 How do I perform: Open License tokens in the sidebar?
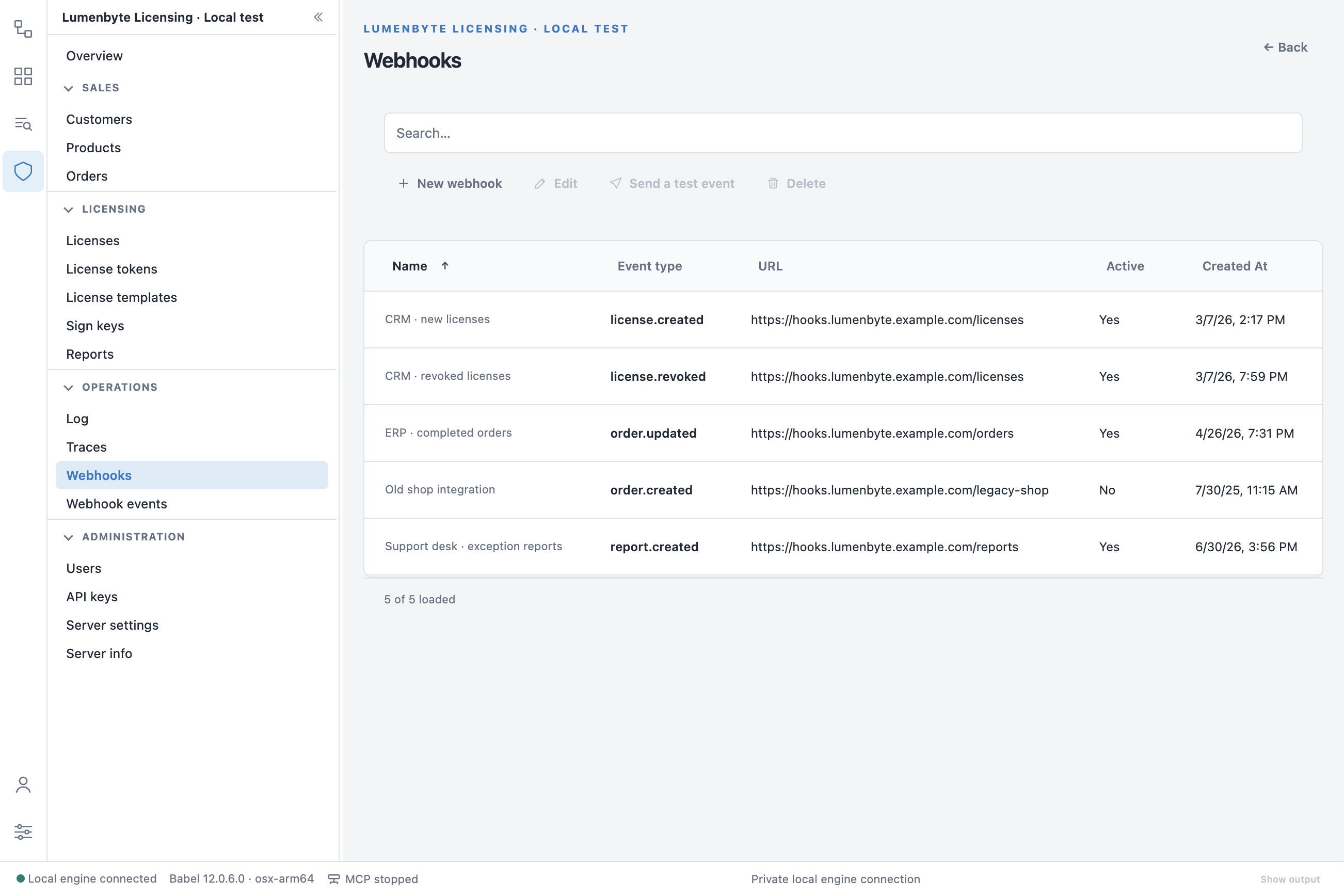pyautogui.click(x=111, y=269)
